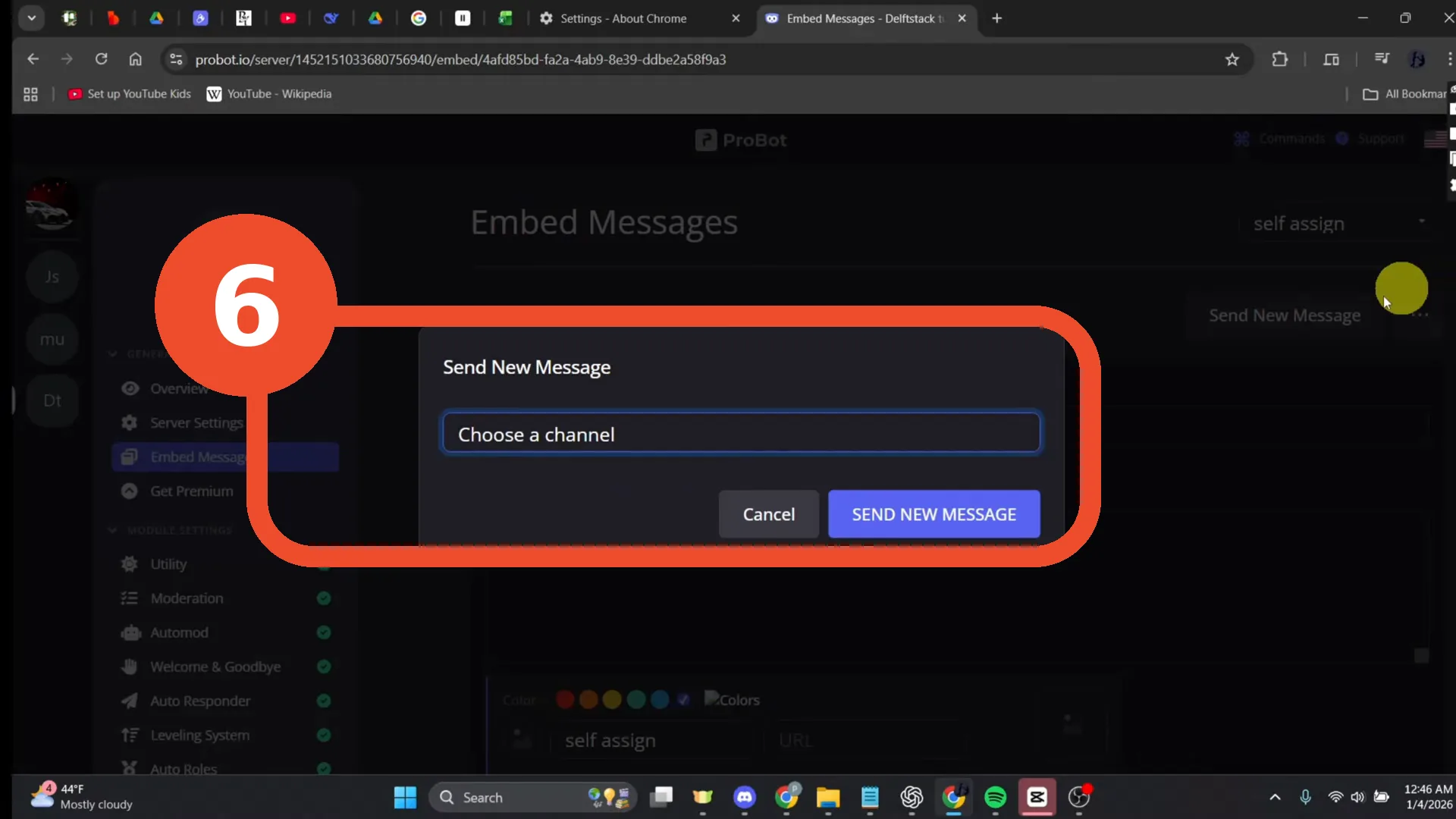This screenshot has height=819, width=1456.
Task: Open the volume control in tray
Action: [1357, 797]
